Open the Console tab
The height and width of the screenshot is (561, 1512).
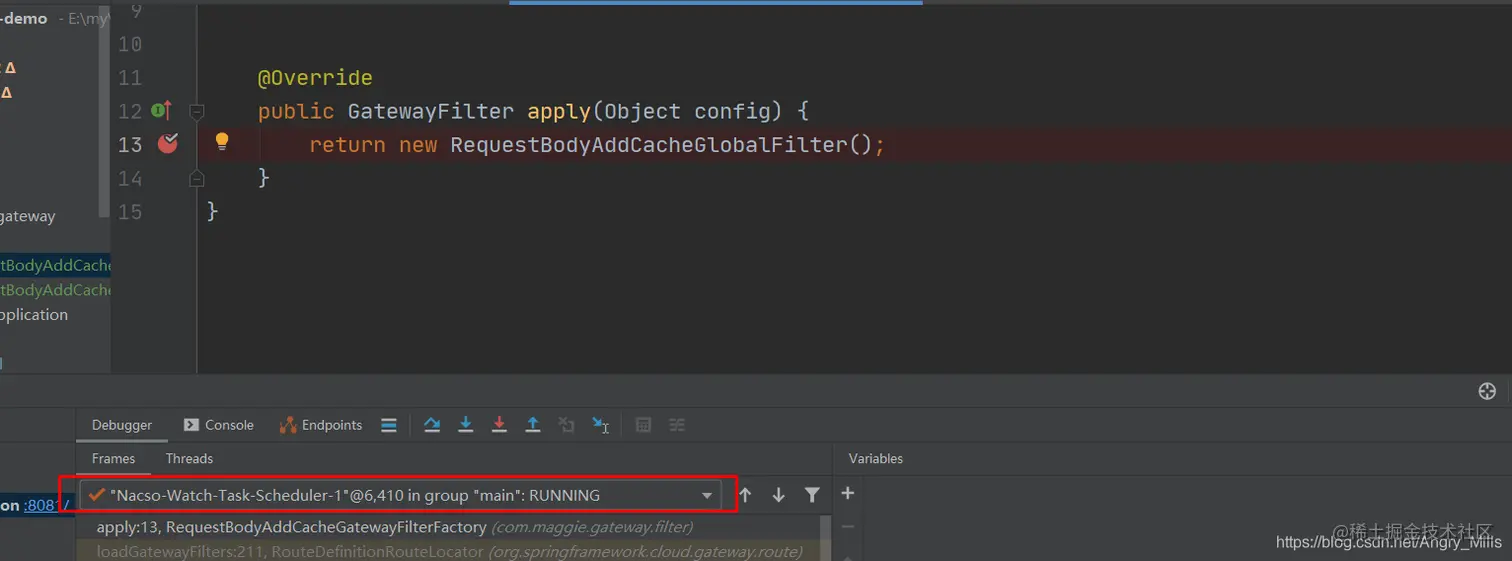(219, 425)
